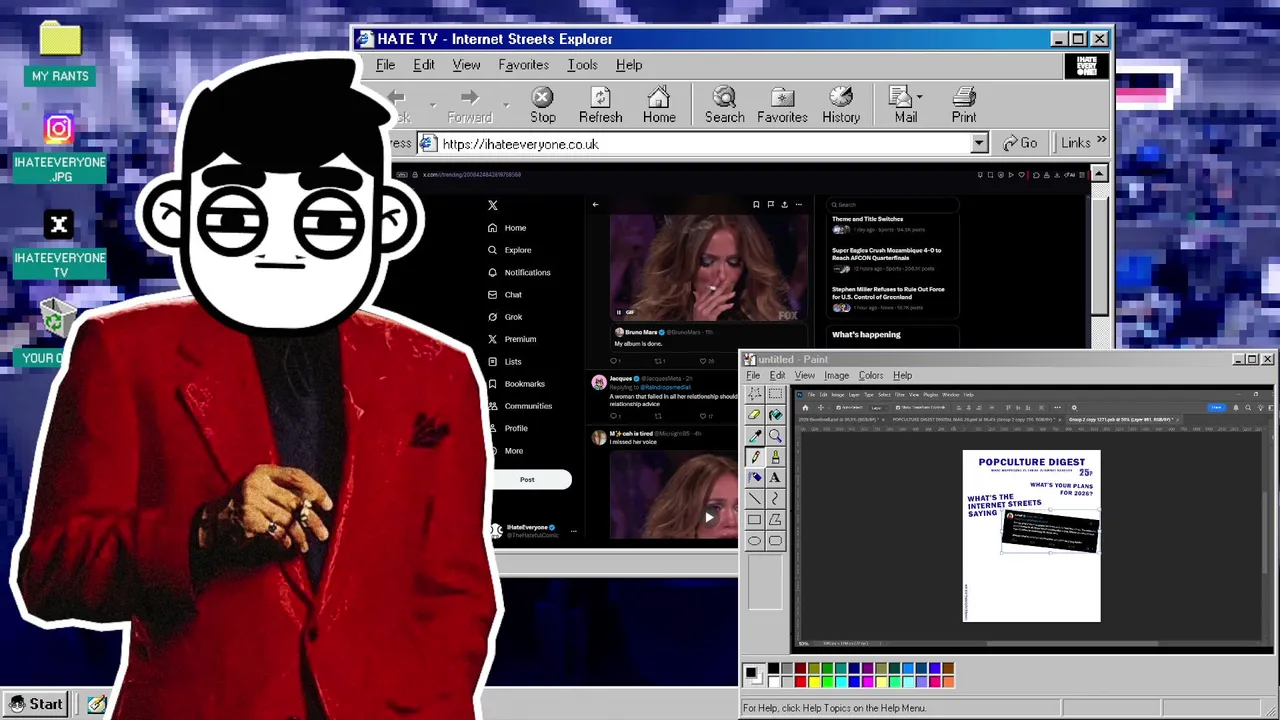The width and height of the screenshot is (1280, 720).
Task: Expand the address bar URL dropdown
Action: 979,144
